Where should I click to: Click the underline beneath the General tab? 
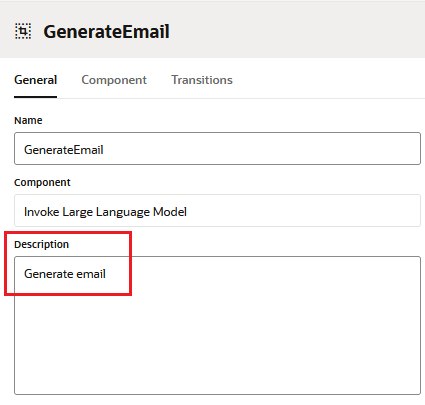coord(36,97)
